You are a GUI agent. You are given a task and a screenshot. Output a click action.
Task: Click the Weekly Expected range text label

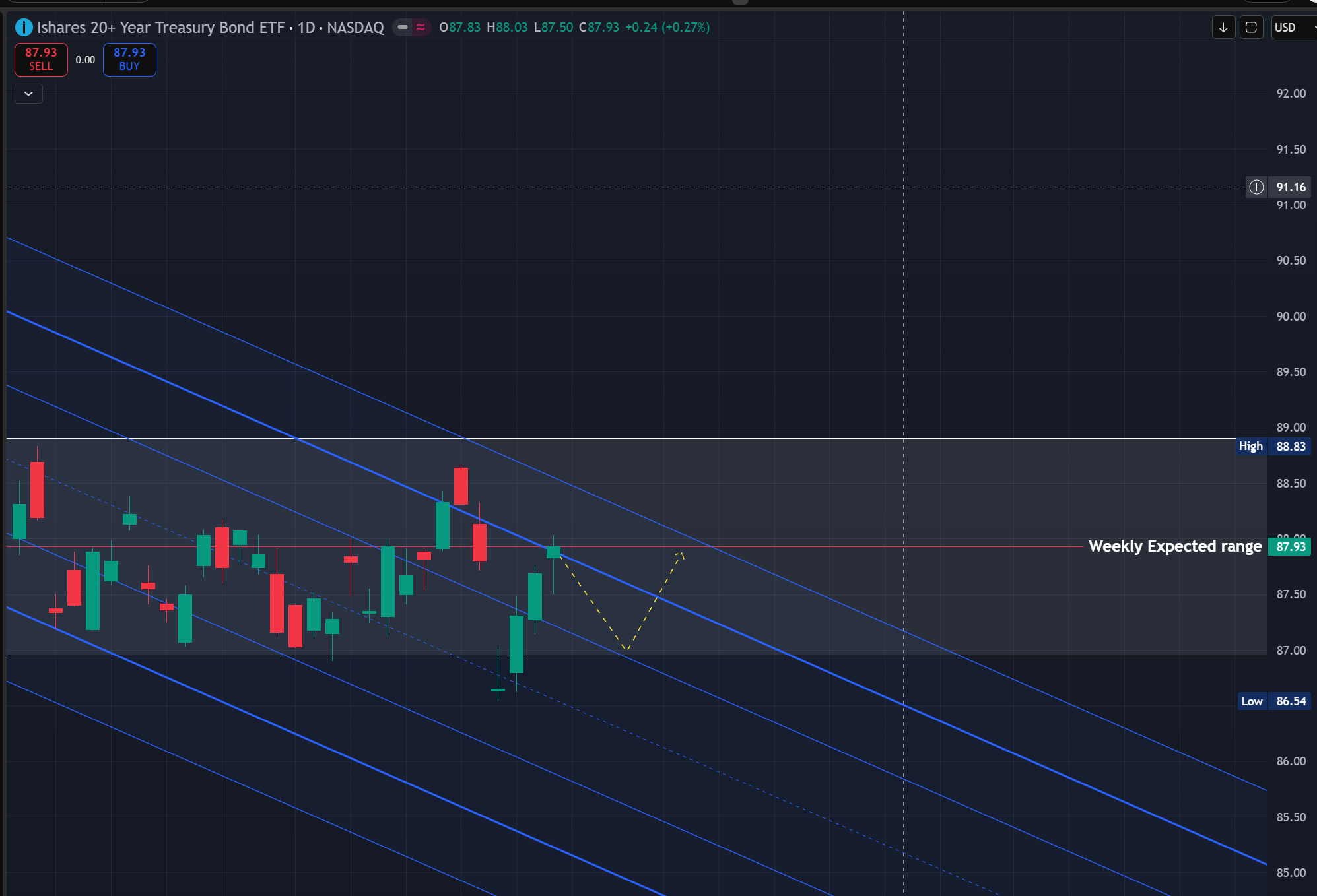tap(1174, 546)
